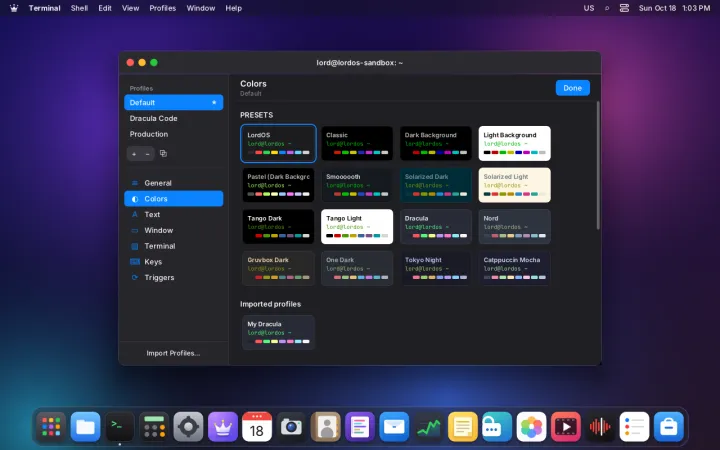Open the Profiles menu

[163, 8]
